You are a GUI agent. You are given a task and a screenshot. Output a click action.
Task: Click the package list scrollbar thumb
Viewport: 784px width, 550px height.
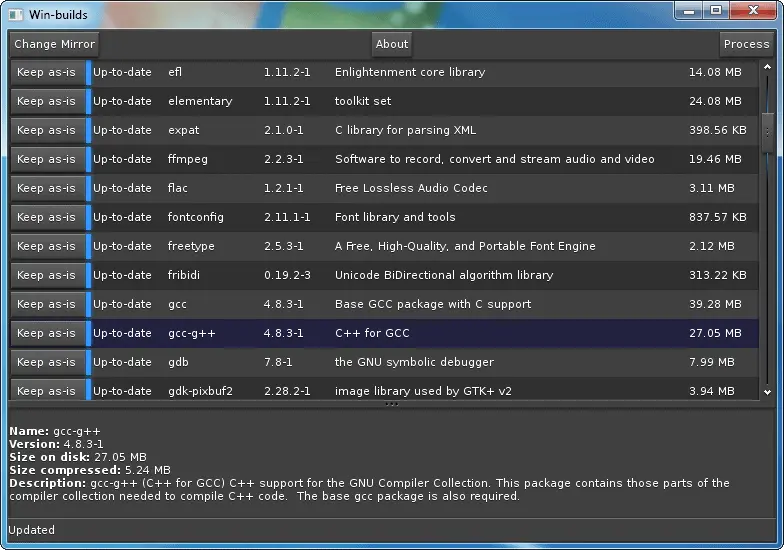point(768,130)
